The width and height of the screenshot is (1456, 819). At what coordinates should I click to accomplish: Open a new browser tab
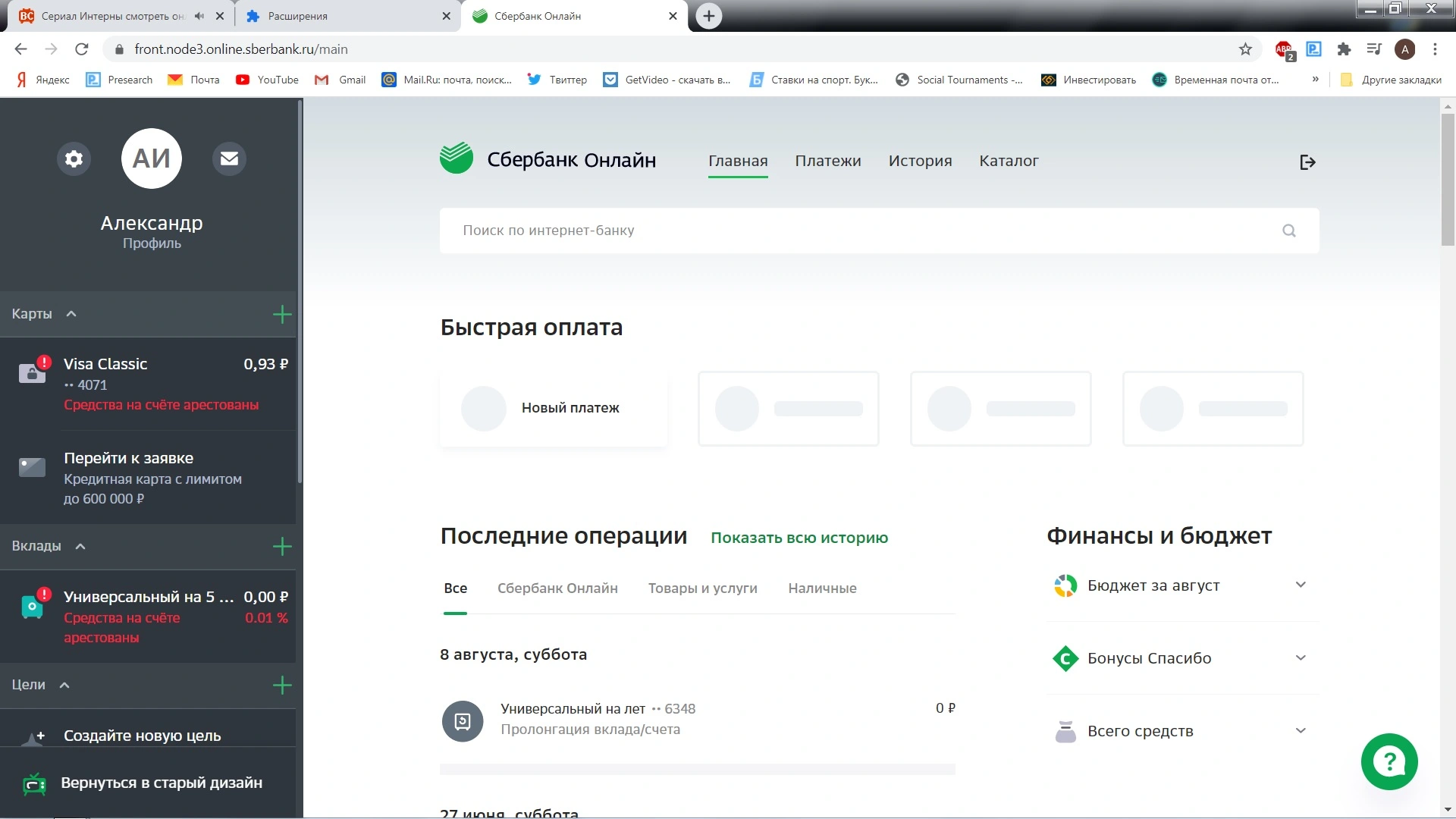(x=708, y=16)
